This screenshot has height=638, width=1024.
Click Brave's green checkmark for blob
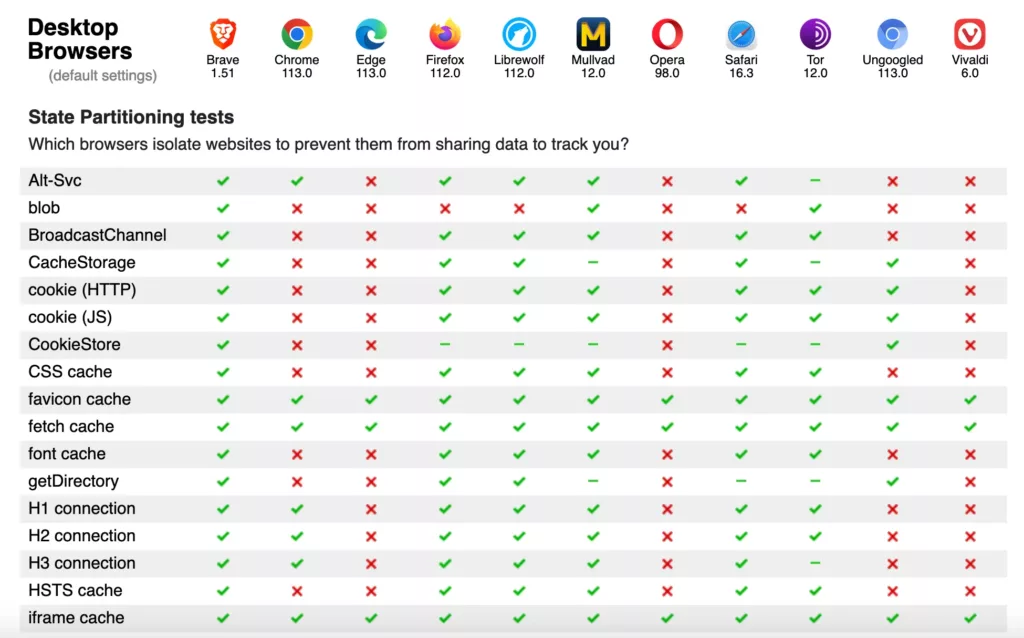coord(223,209)
